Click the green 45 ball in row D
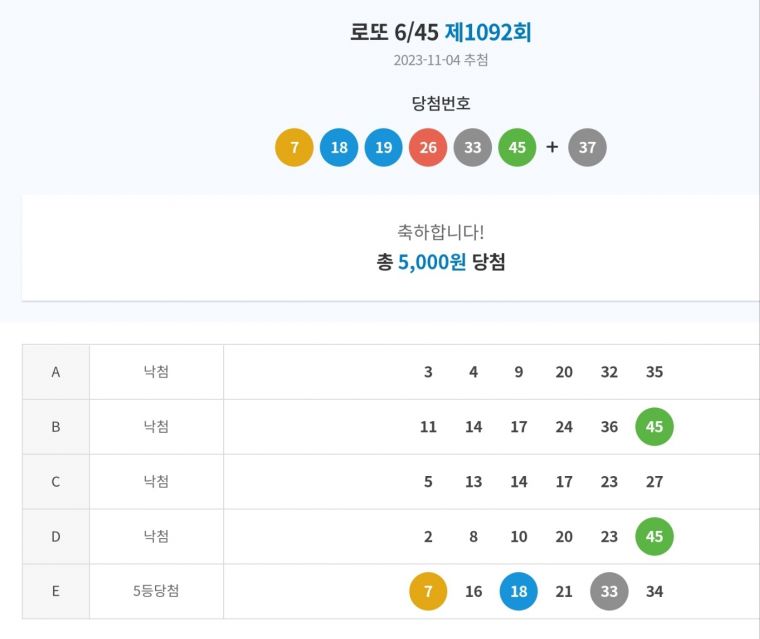760x639 pixels. click(x=654, y=537)
